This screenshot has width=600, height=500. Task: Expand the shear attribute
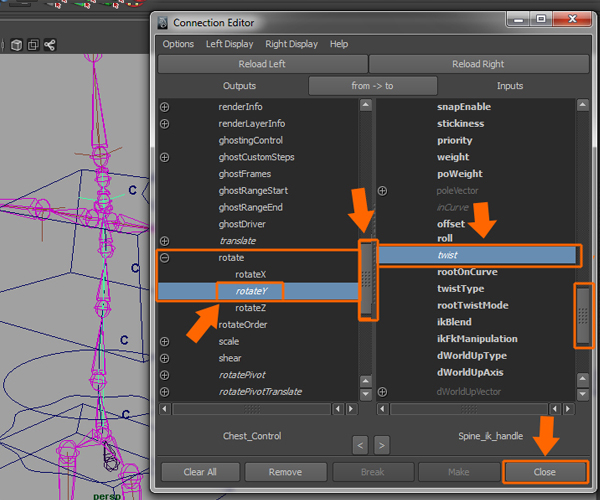[x=165, y=358]
